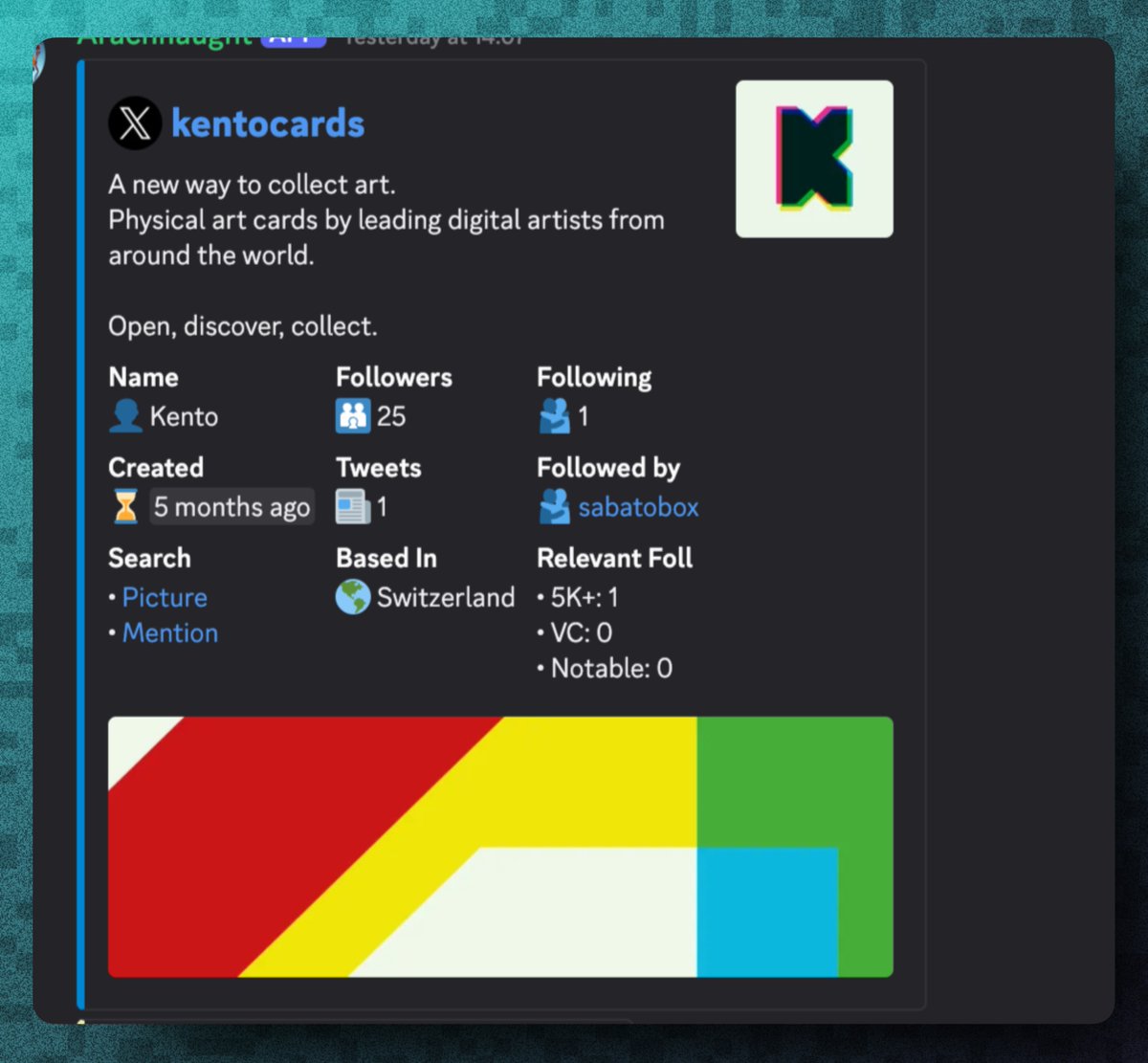Screen dimensions: 1148x1063
Task: Click the 'Name' field heading
Action: (x=143, y=377)
